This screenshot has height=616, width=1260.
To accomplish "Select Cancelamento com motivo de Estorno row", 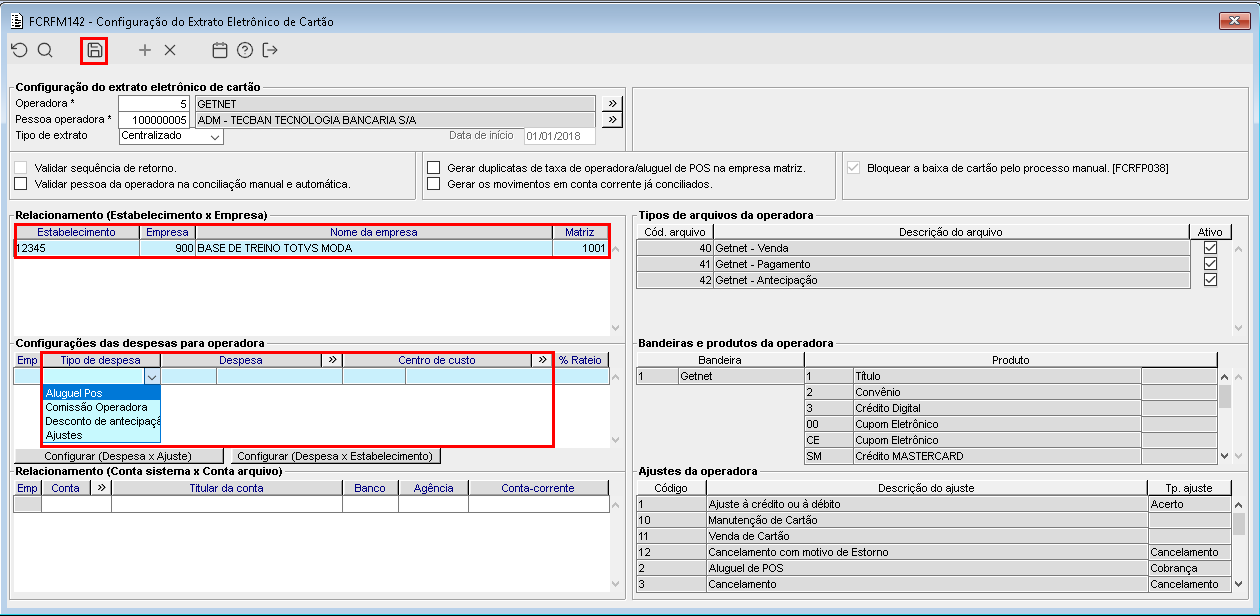I will click(x=933, y=552).
